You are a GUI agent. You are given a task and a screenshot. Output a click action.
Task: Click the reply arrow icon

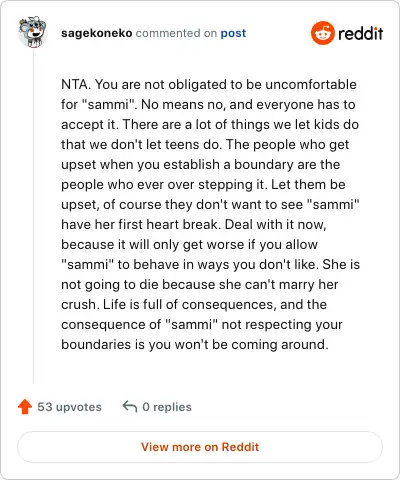[x=130, y=407]
